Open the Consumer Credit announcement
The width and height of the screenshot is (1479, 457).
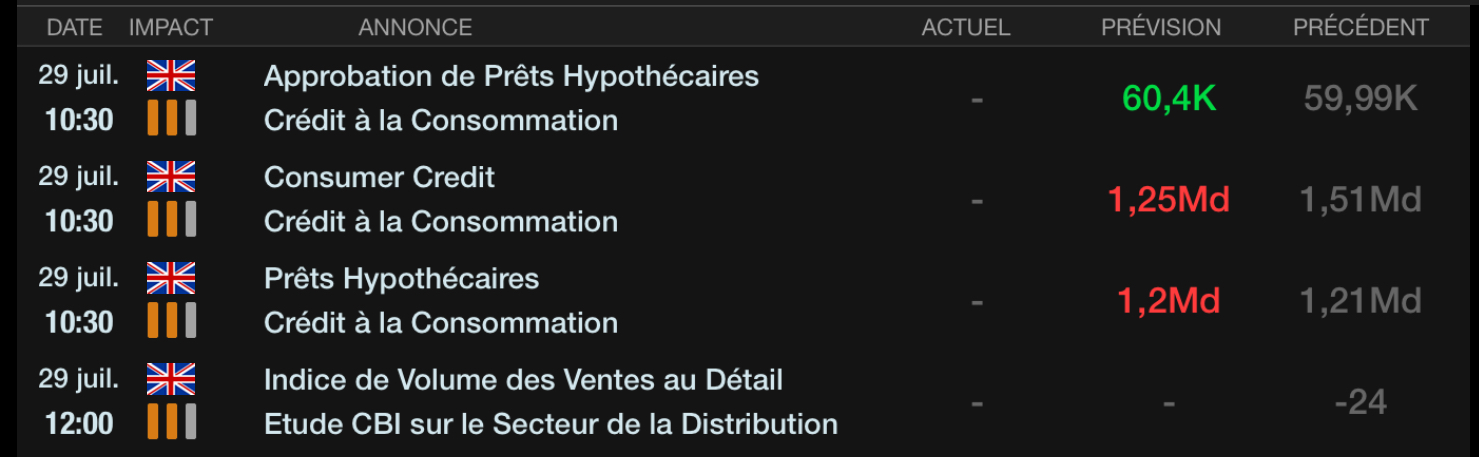click(379, 177)
